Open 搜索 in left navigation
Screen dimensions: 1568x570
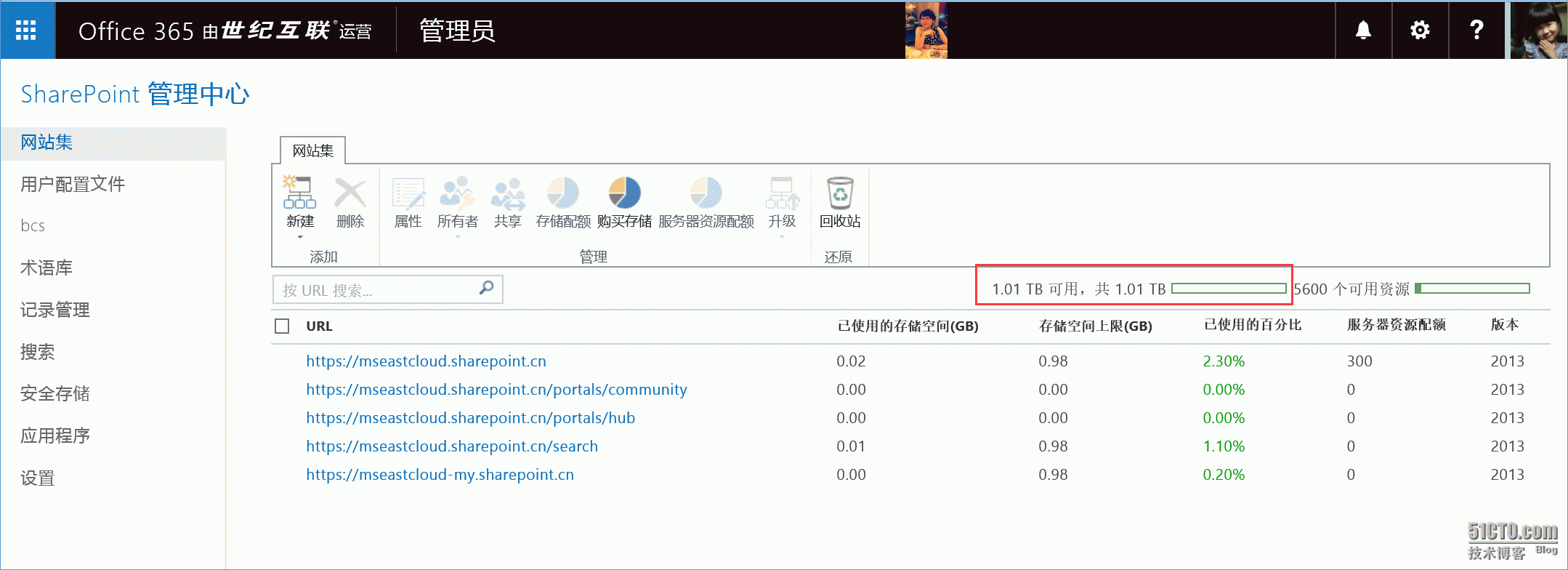click(x=38, y=352)
